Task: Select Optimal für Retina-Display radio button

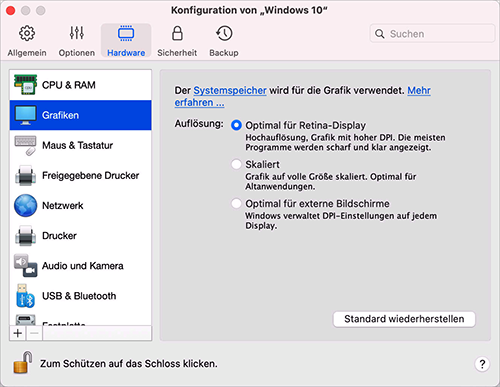Action: click(x=236, y=125)
